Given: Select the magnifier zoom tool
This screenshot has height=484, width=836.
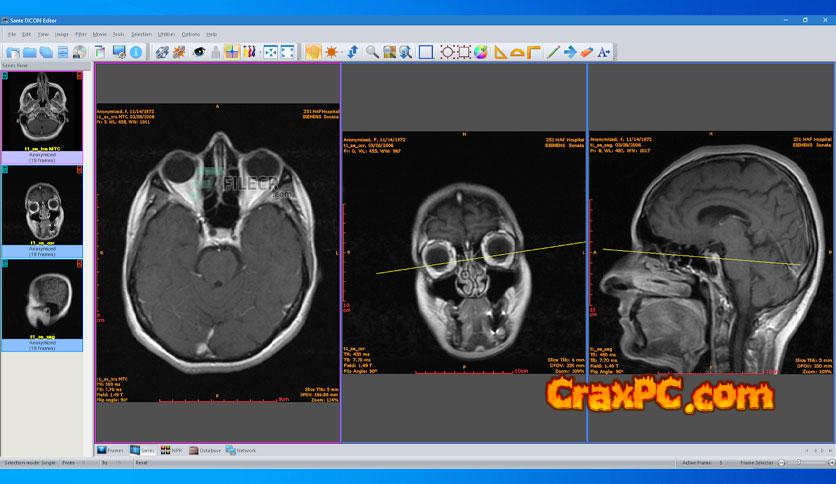Looking at the screenshot, I should point(372,51).
